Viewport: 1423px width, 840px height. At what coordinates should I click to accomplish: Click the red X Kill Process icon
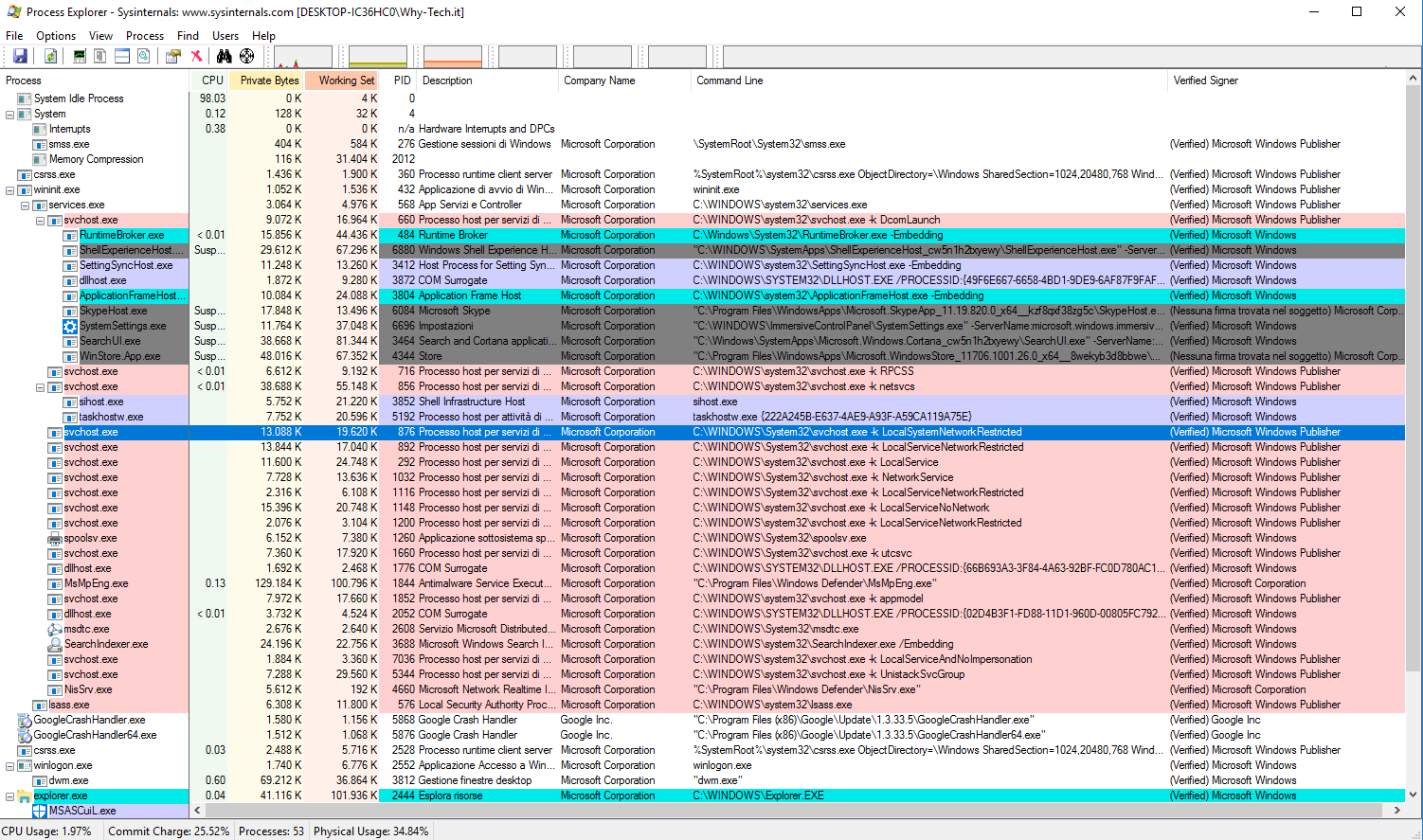pos(196,56)
